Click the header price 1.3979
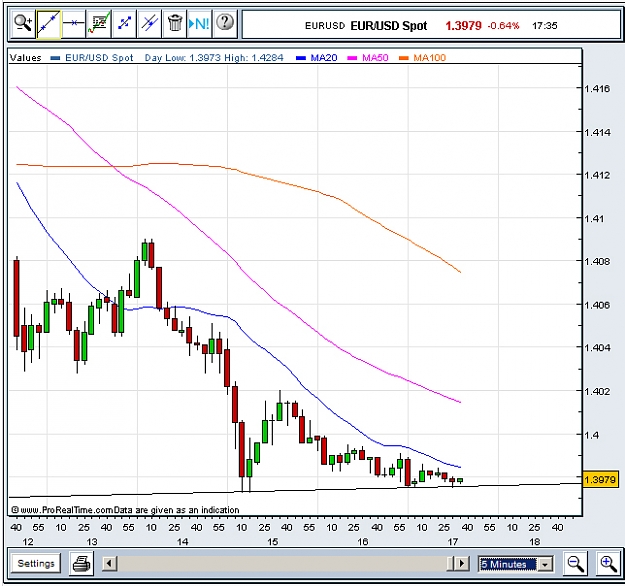 464,26
